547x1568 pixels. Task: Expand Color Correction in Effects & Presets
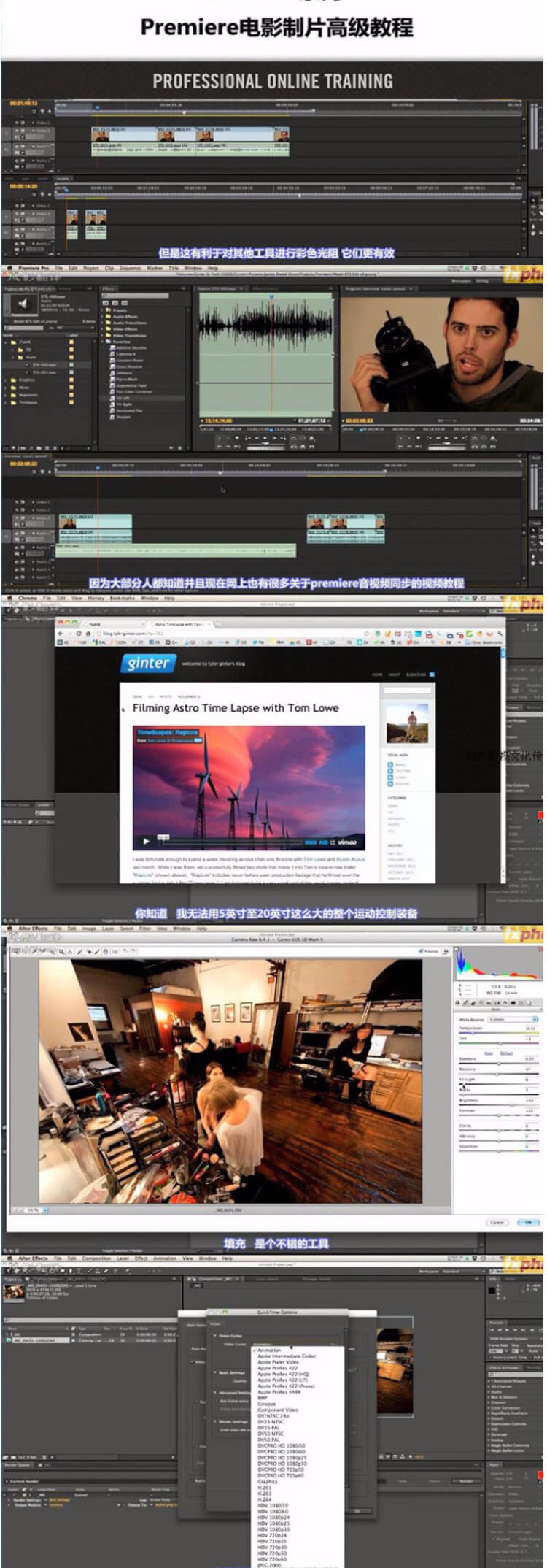click(x=490, y=1407)
